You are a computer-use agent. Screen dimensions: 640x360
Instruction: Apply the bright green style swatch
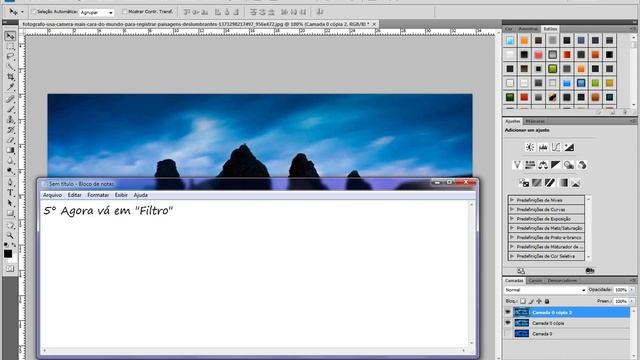pyautogui.click(x=553, y=69)
